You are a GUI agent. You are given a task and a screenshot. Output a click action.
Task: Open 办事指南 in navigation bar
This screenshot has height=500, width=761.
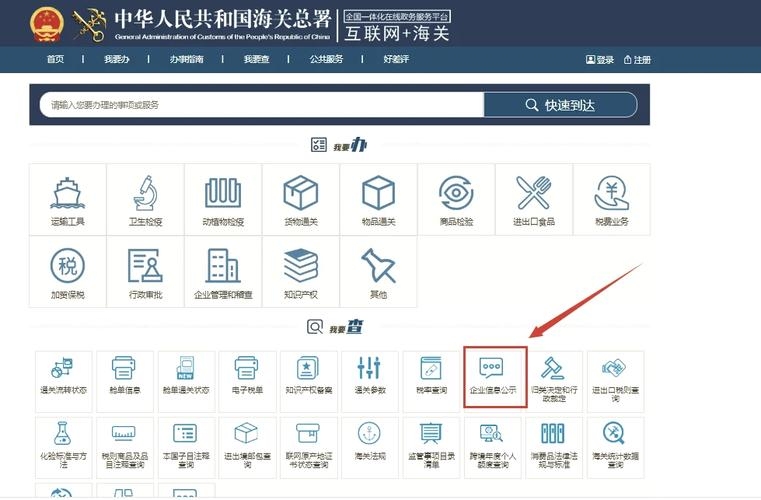(186, 59)
